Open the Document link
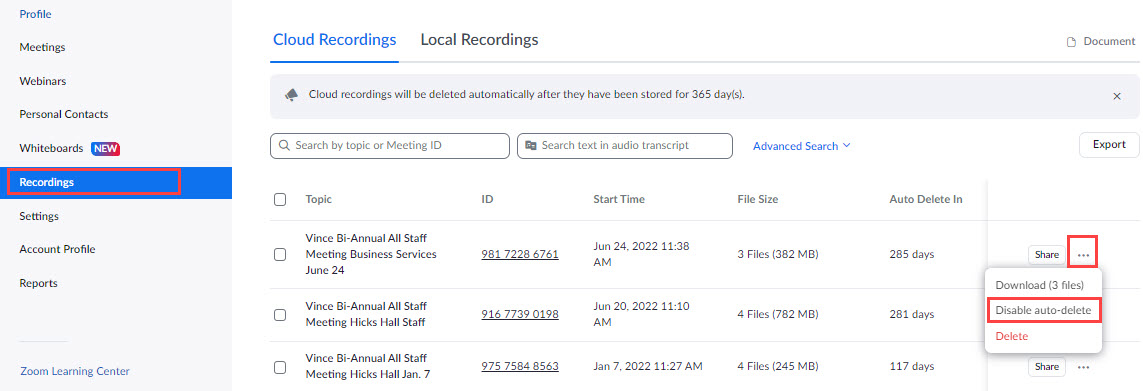The width and height of the screenshot is (1143, 391). [x=1109, y=42]
